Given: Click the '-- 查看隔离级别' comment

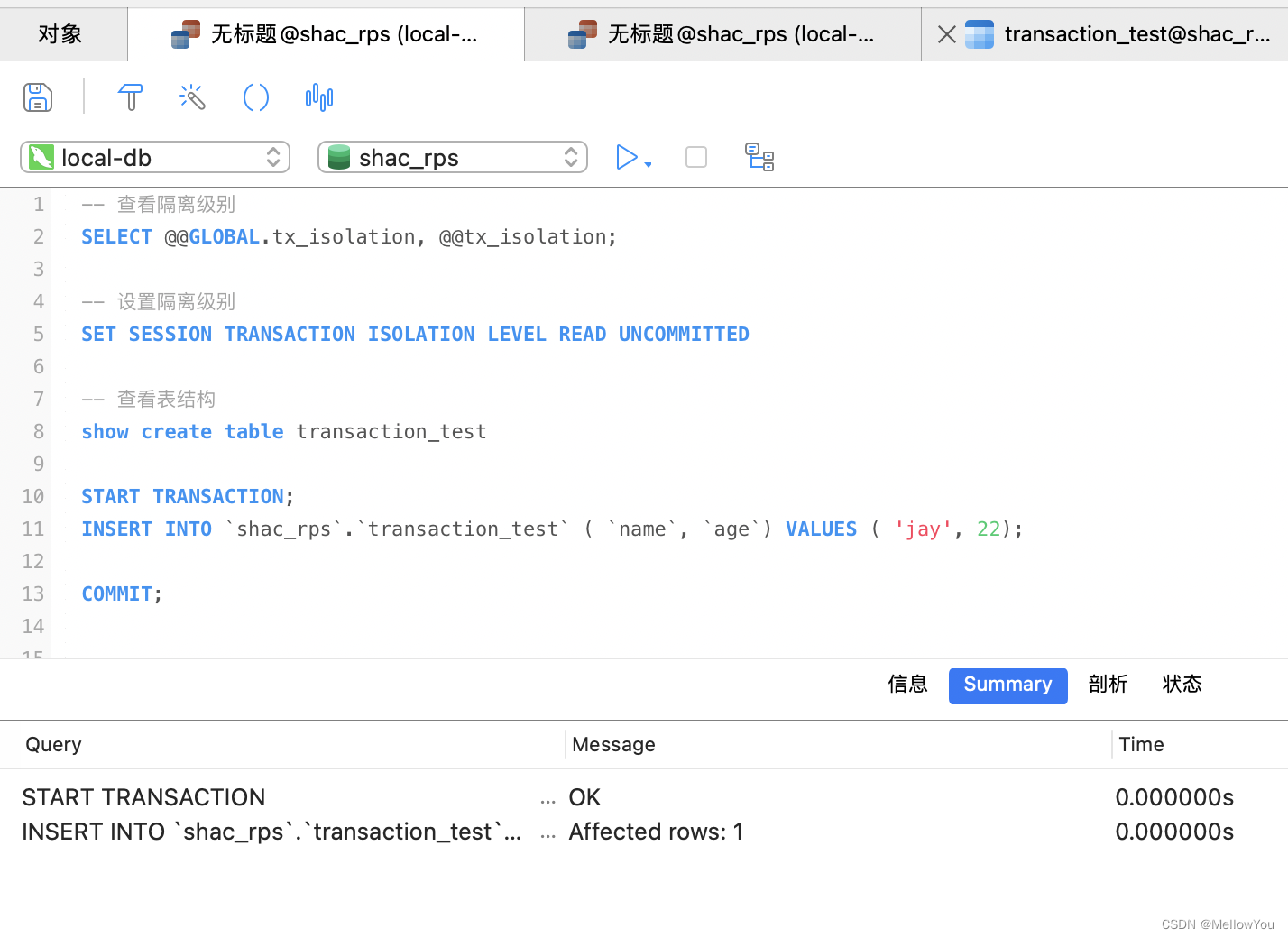Looking at the screenshot, I should pyautogui.click(x=158, y=205).
